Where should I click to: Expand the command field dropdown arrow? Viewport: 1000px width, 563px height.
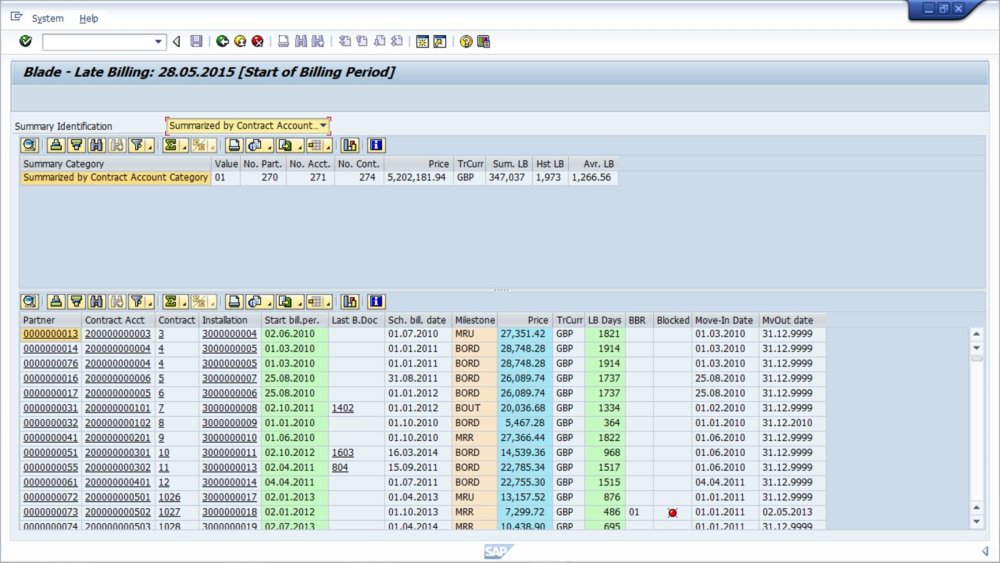(159, 42)
